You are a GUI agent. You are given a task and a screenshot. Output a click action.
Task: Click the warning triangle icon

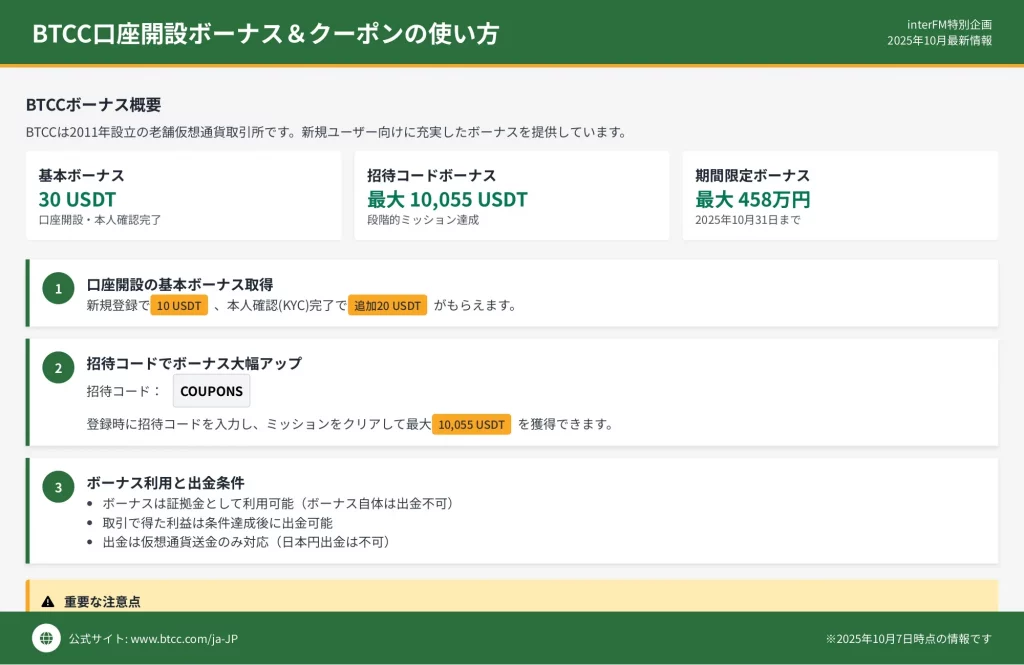click(48, 602)
